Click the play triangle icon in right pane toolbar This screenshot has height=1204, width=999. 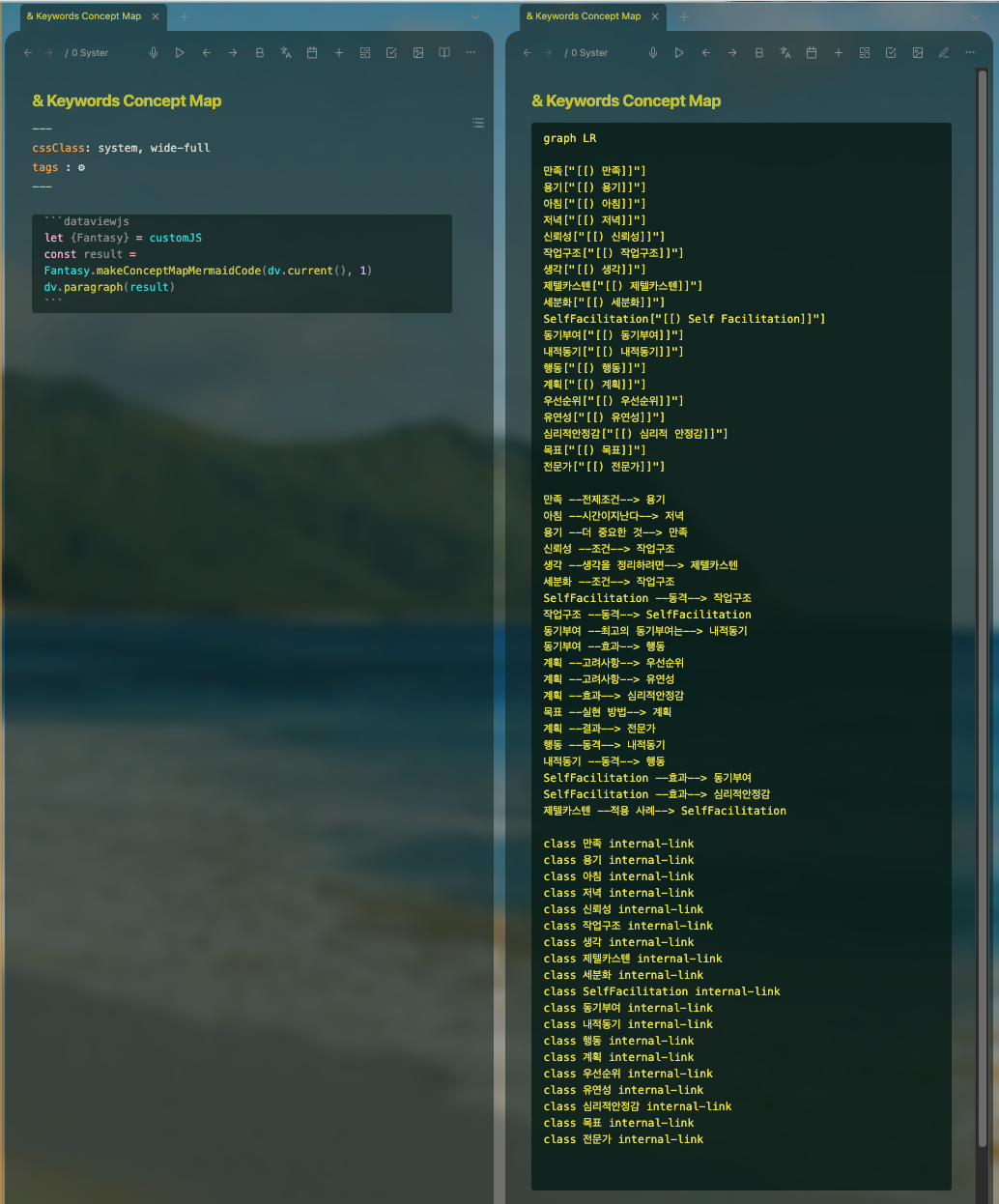[x=679, y=53]
